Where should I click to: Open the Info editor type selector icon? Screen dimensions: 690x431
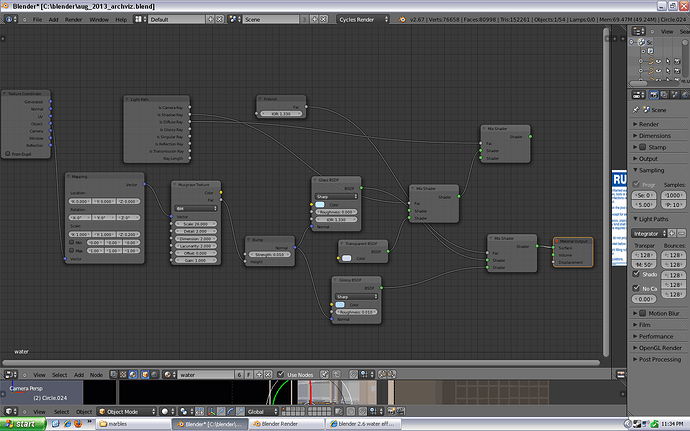10,19
